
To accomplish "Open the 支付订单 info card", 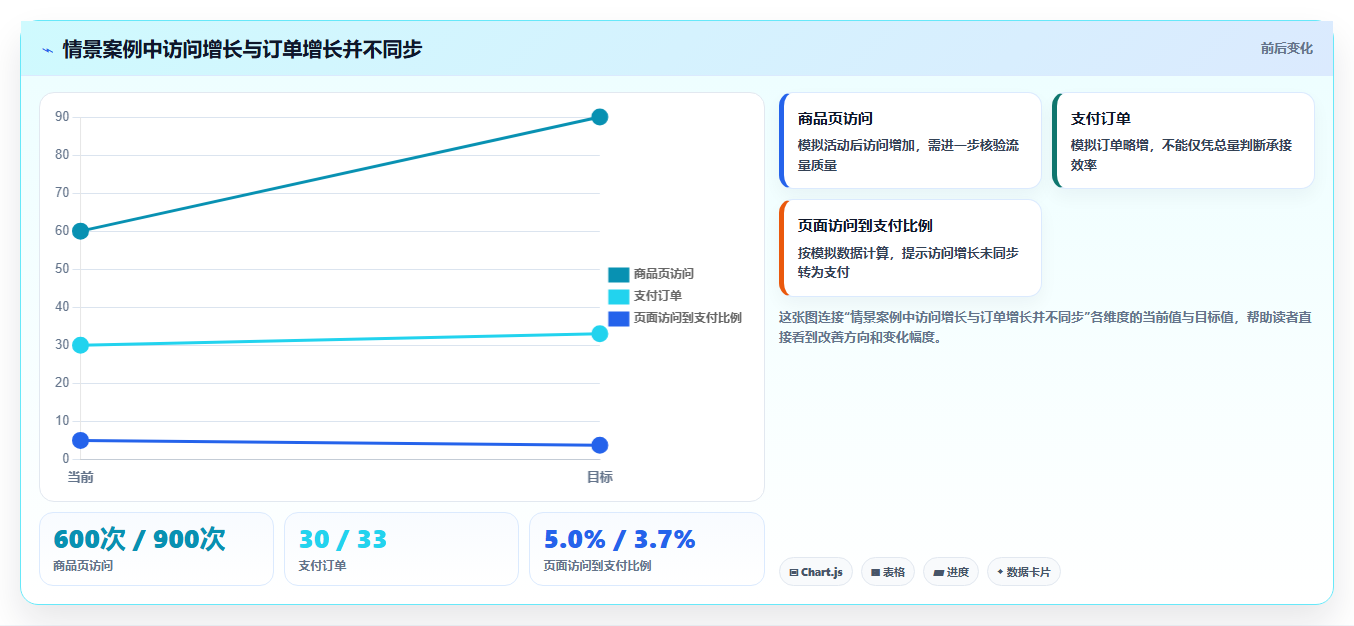I will [1183, 140].
